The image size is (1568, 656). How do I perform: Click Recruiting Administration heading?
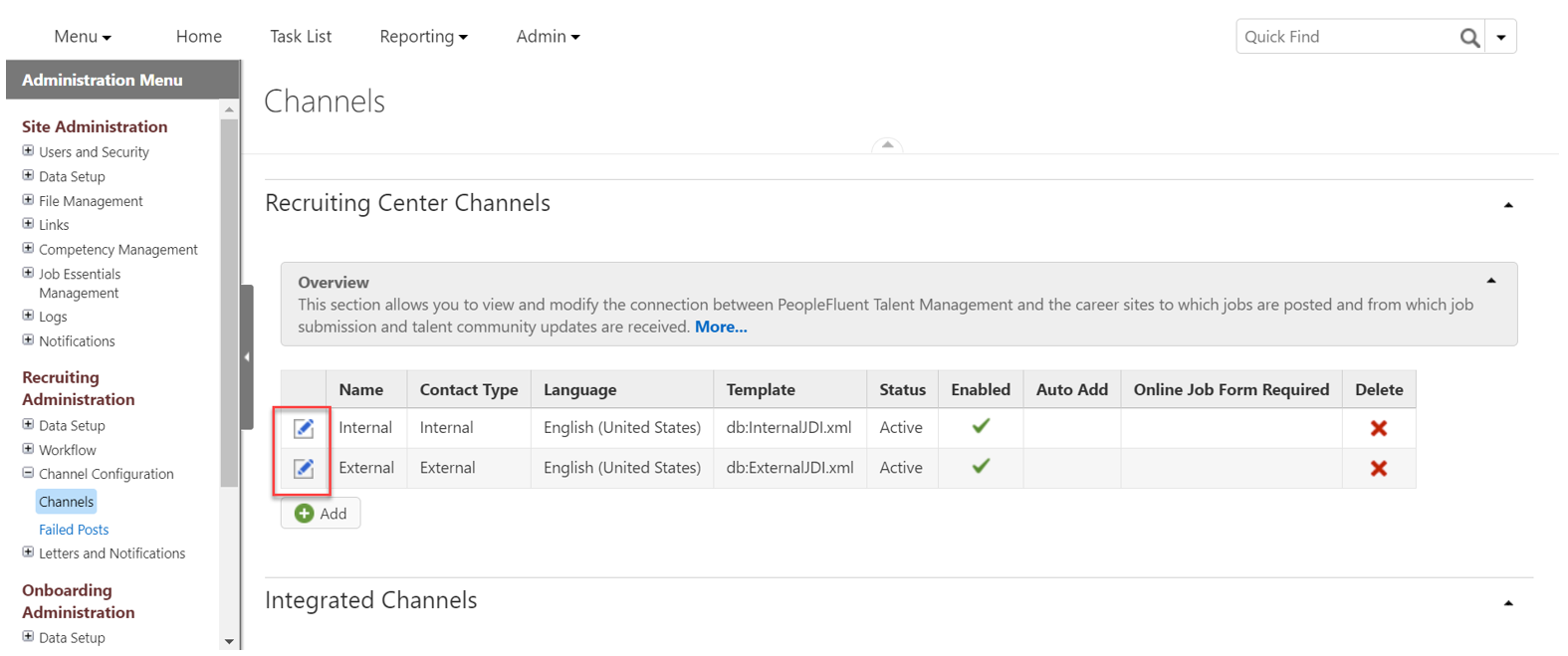coord(79,388)
